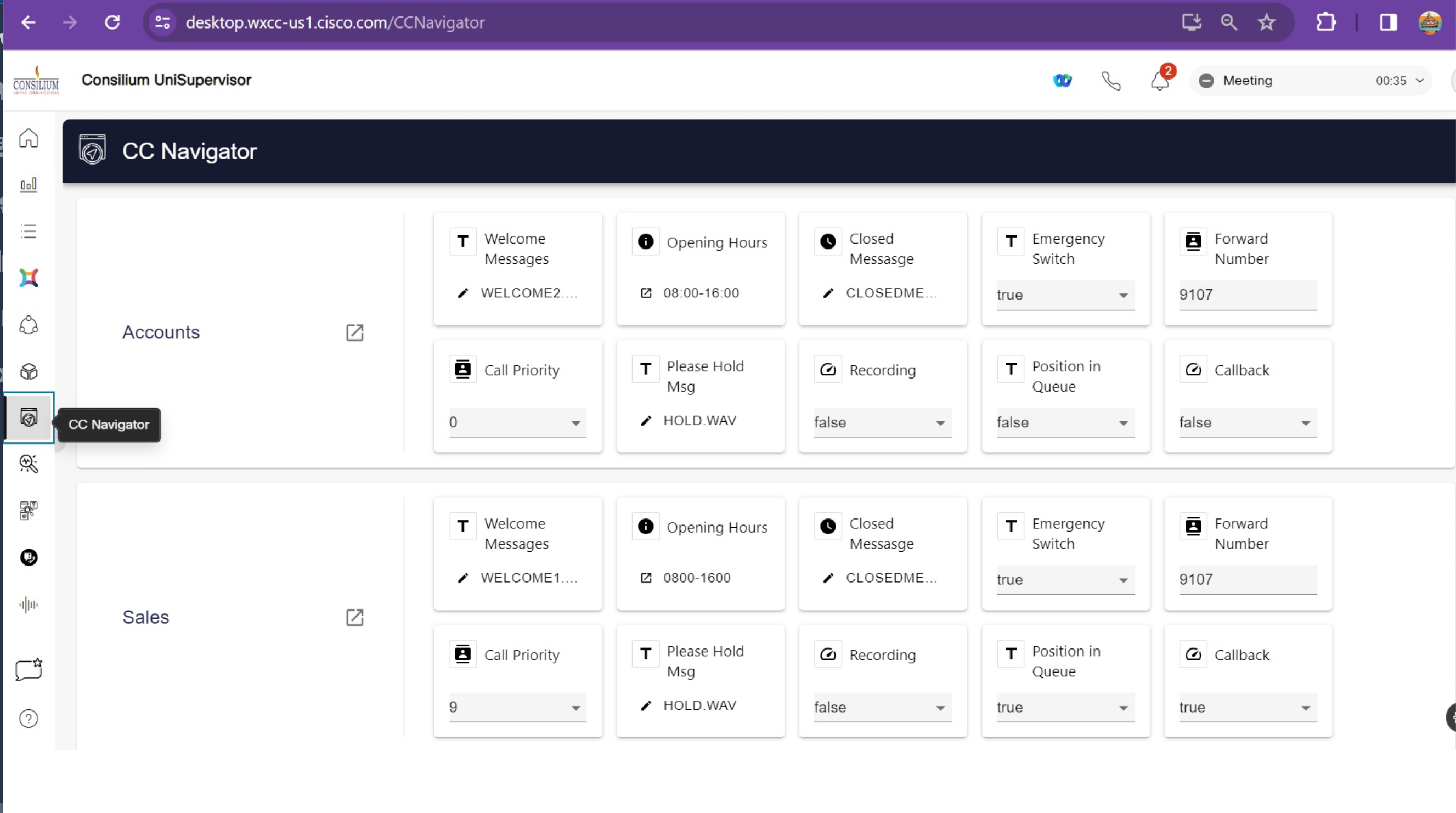The height and width of the screenshot is (813, 1456).
Task: Edit Sales CLOSEDME closed message pencil
Action: pos(828,578)
